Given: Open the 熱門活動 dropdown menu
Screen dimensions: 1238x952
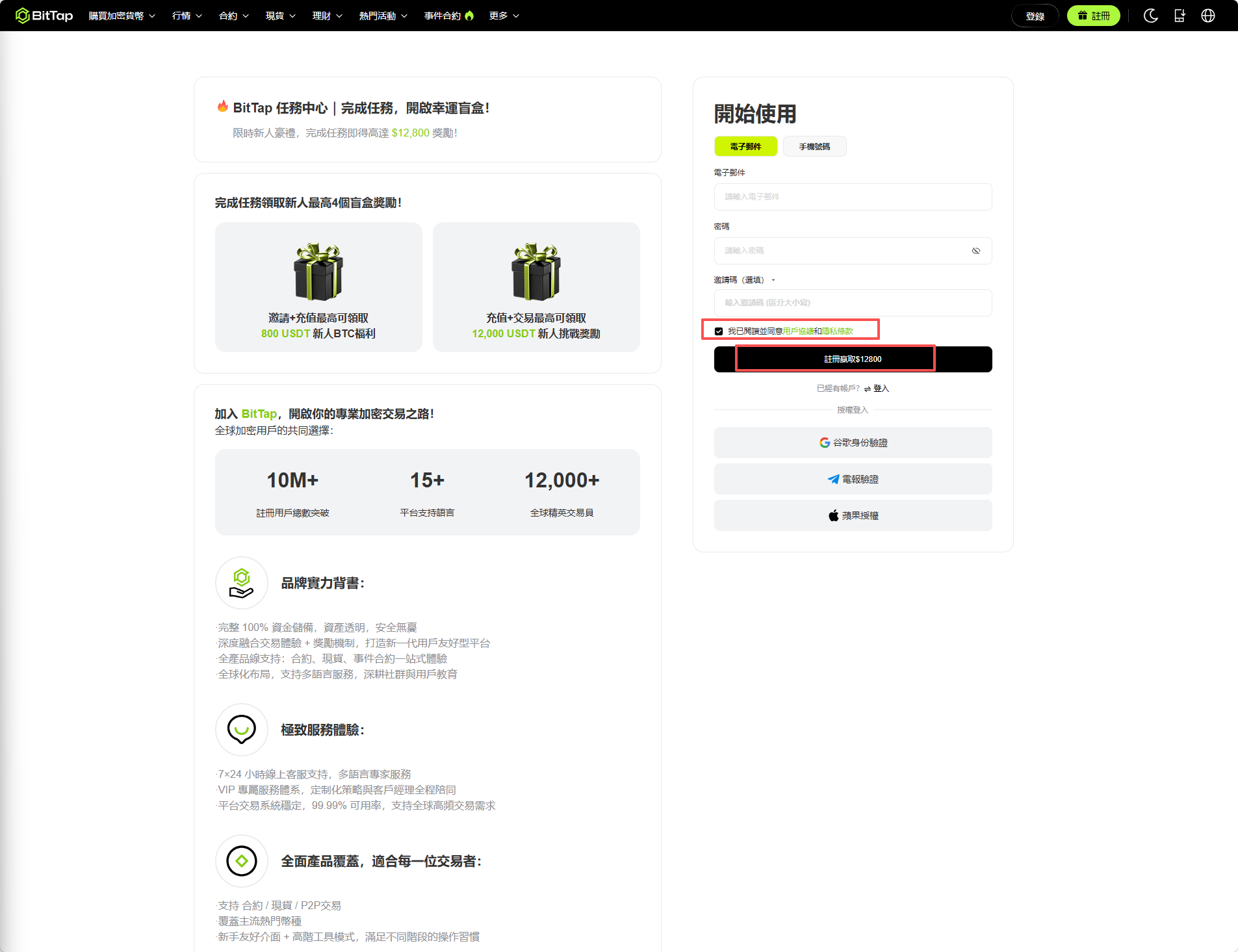Looking at the screenshot, I should 383,16.
